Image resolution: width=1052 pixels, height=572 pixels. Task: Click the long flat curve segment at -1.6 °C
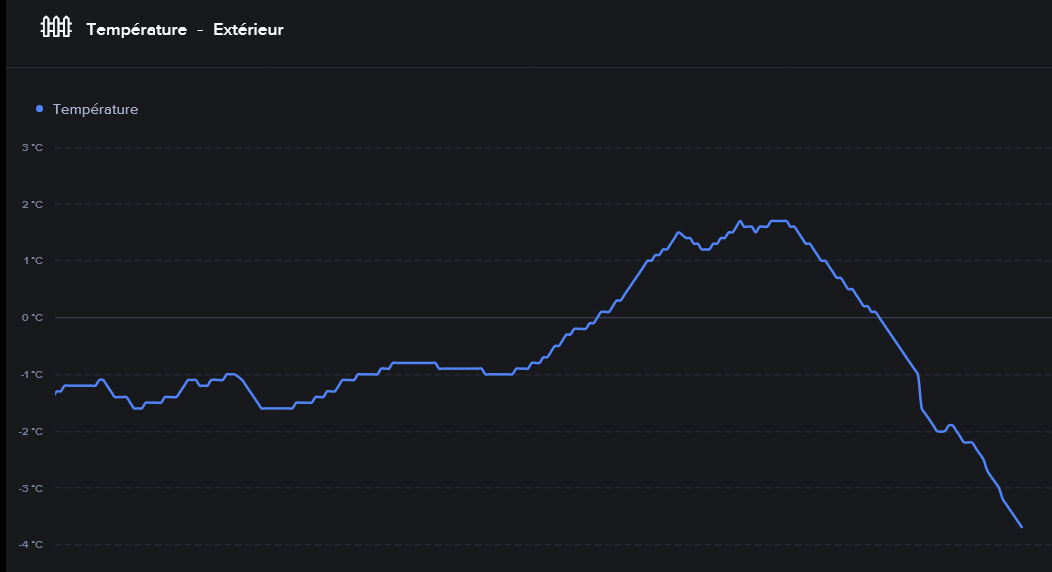[x=276, y=408]
